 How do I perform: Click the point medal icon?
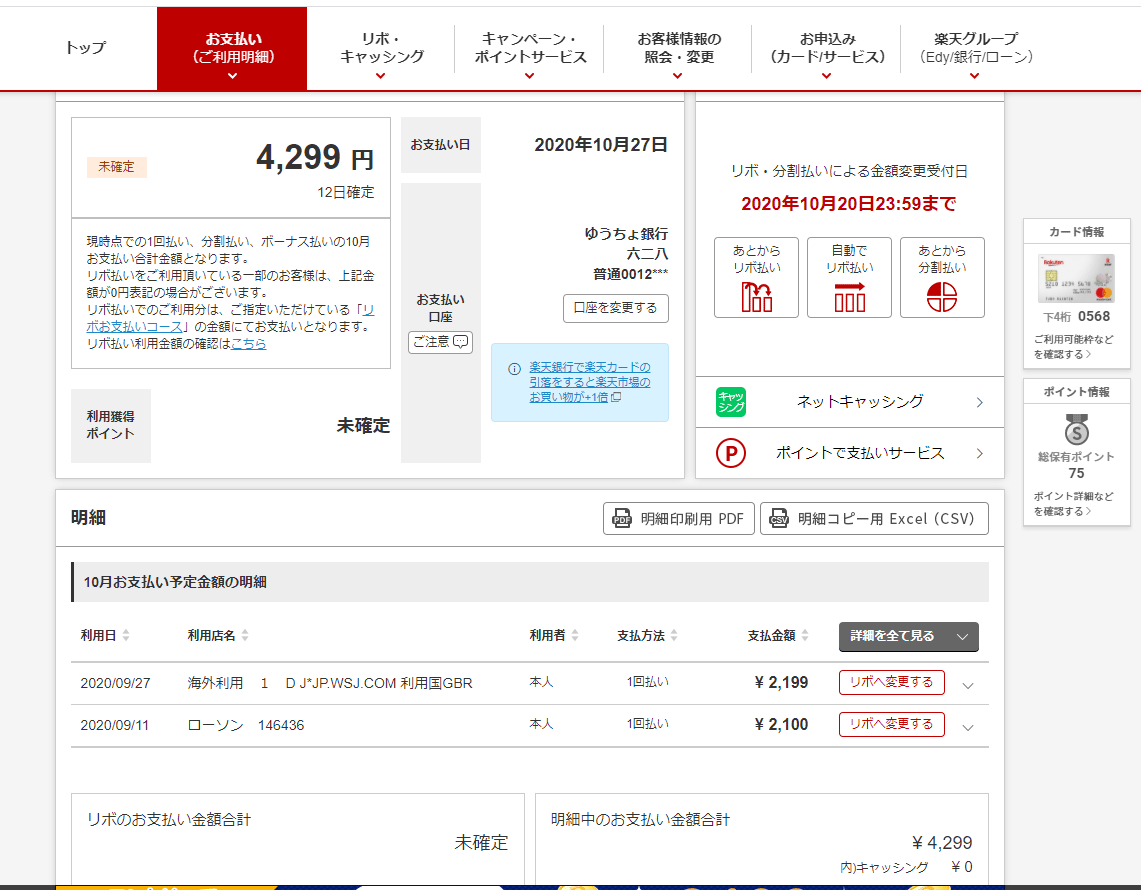coord(1076,429)
